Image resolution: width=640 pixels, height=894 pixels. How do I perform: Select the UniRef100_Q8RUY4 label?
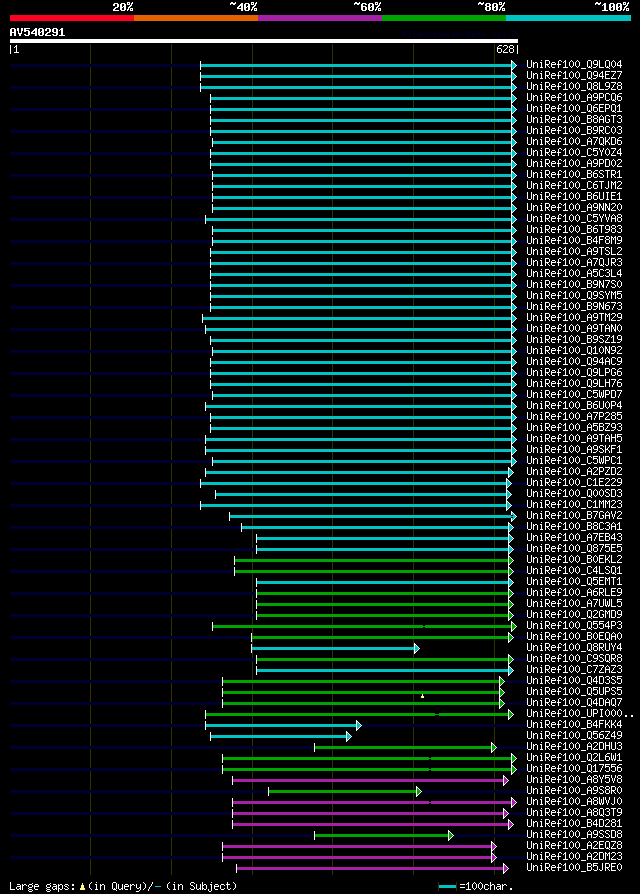pyautogui.click(x=574, y=647)
